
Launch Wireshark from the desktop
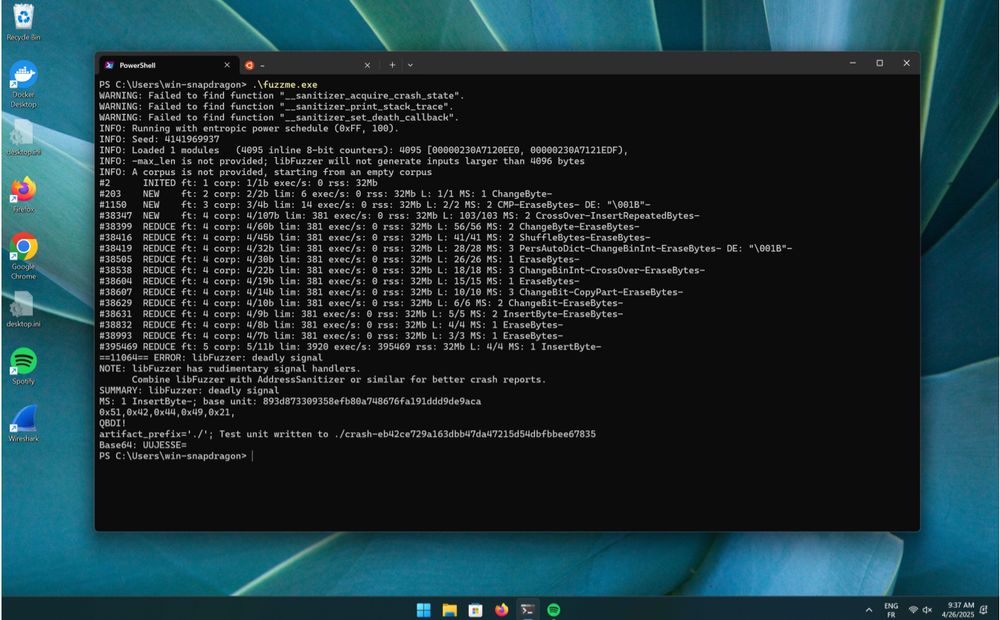point(24,424)
